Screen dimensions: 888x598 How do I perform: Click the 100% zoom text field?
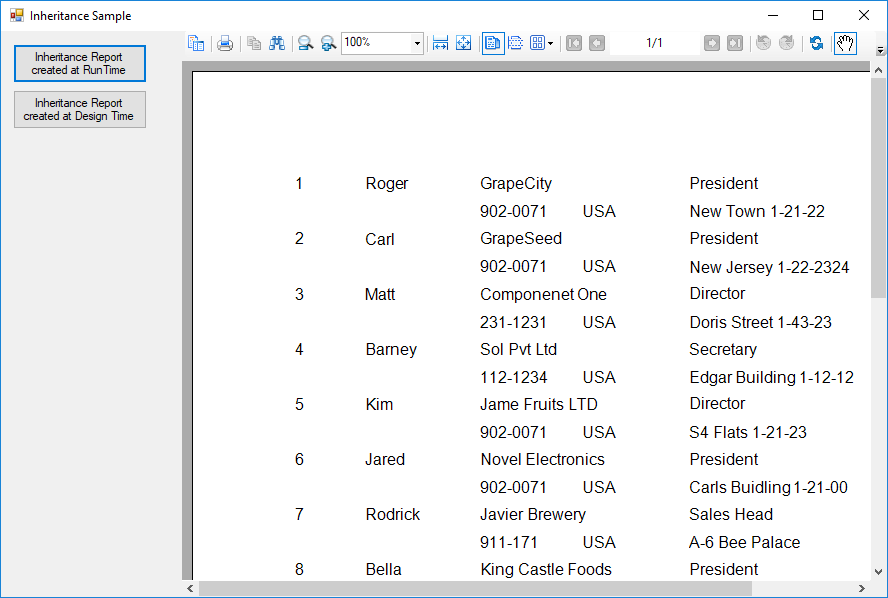377,43
